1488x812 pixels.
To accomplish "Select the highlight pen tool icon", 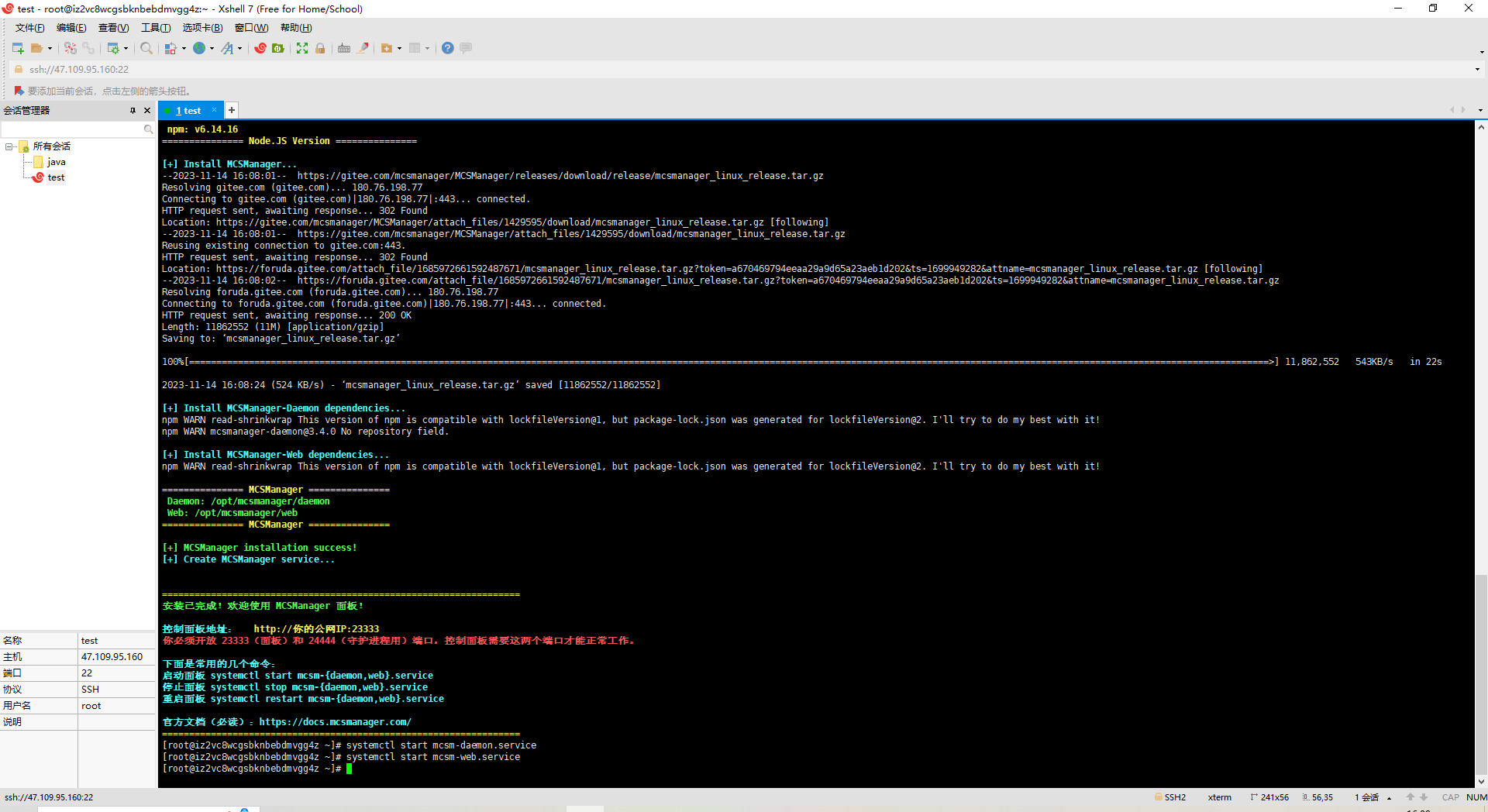I will click(x=364, y=48).
